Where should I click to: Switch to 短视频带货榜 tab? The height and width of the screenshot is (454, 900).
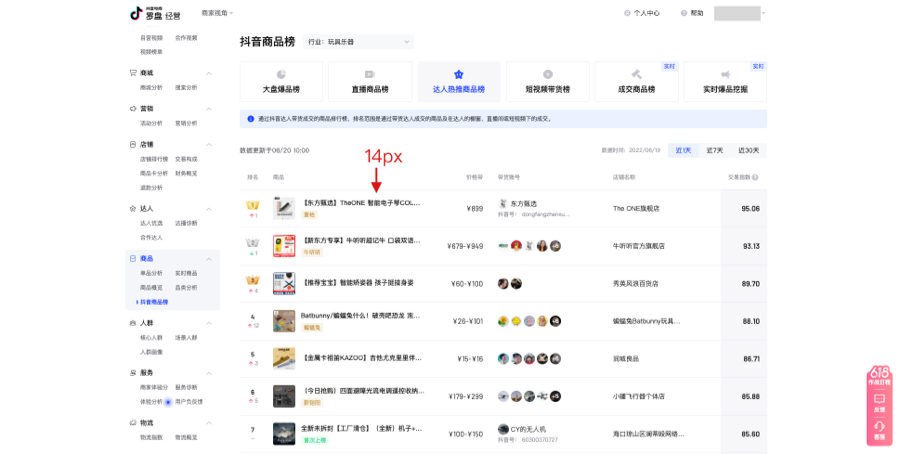click(548, 82)
